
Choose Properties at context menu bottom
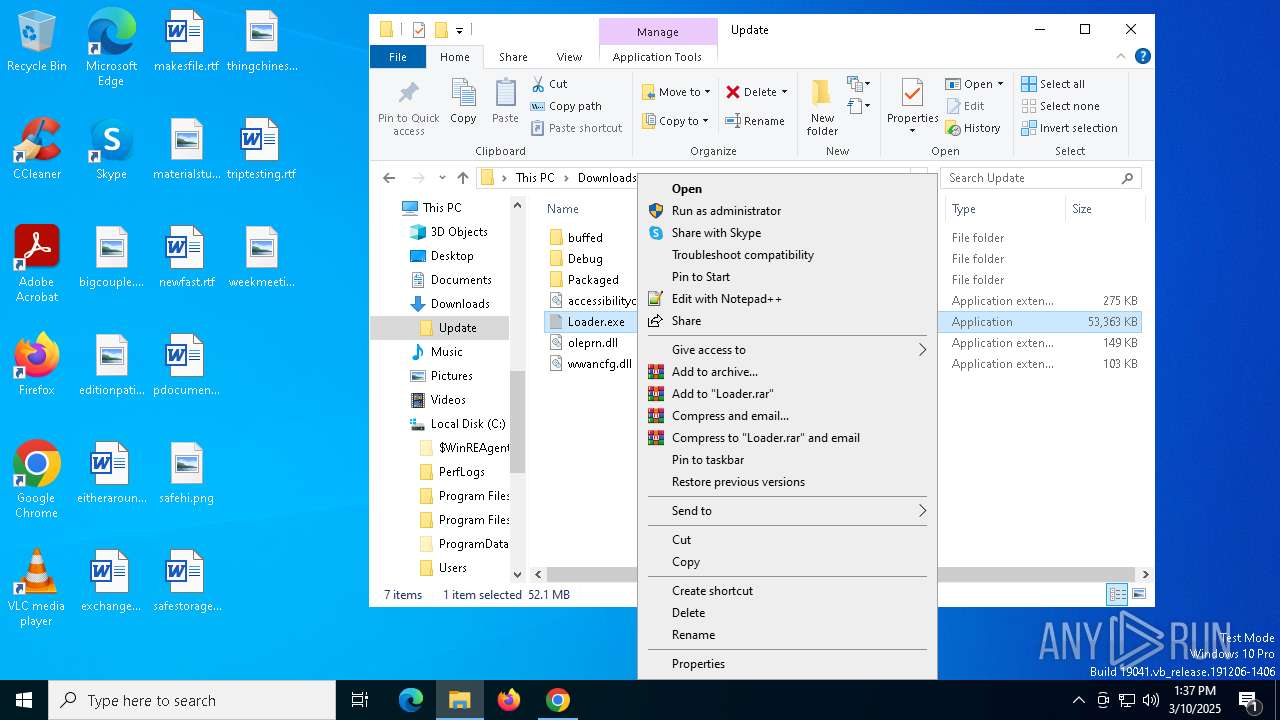[x=787, y=664]
